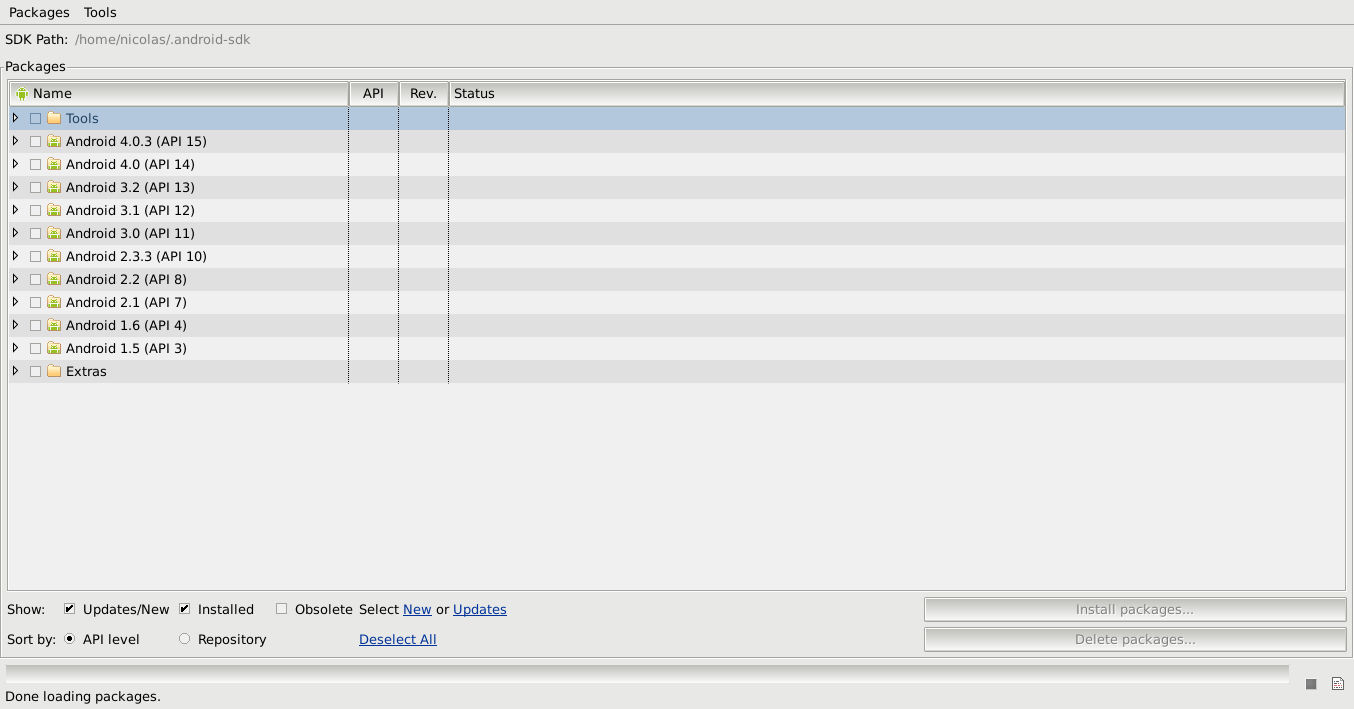
Task: Expand Android 3.2 (API 13) node
Action: coord(15,187)
